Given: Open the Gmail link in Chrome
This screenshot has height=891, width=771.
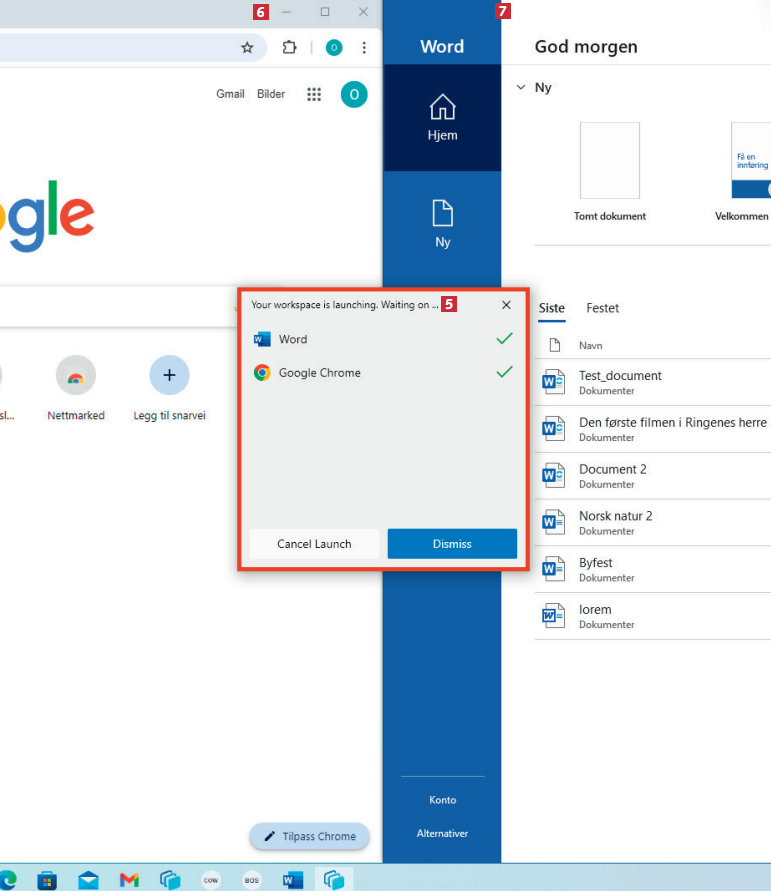Looking at the screenshot, I should point(230,94).
